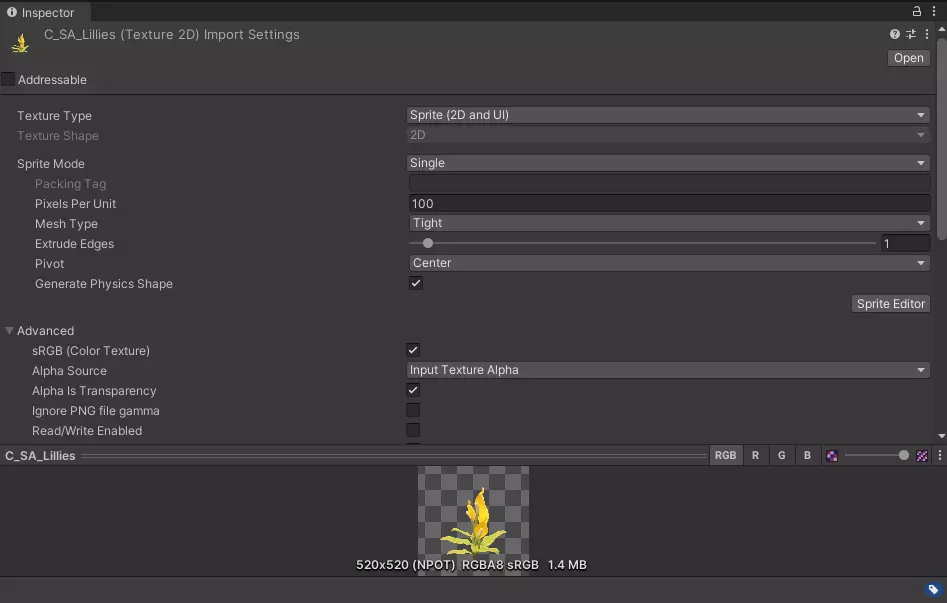Open the Inspector tab options menu
Screen dimensions: 947x603
(x=934, y=11)
